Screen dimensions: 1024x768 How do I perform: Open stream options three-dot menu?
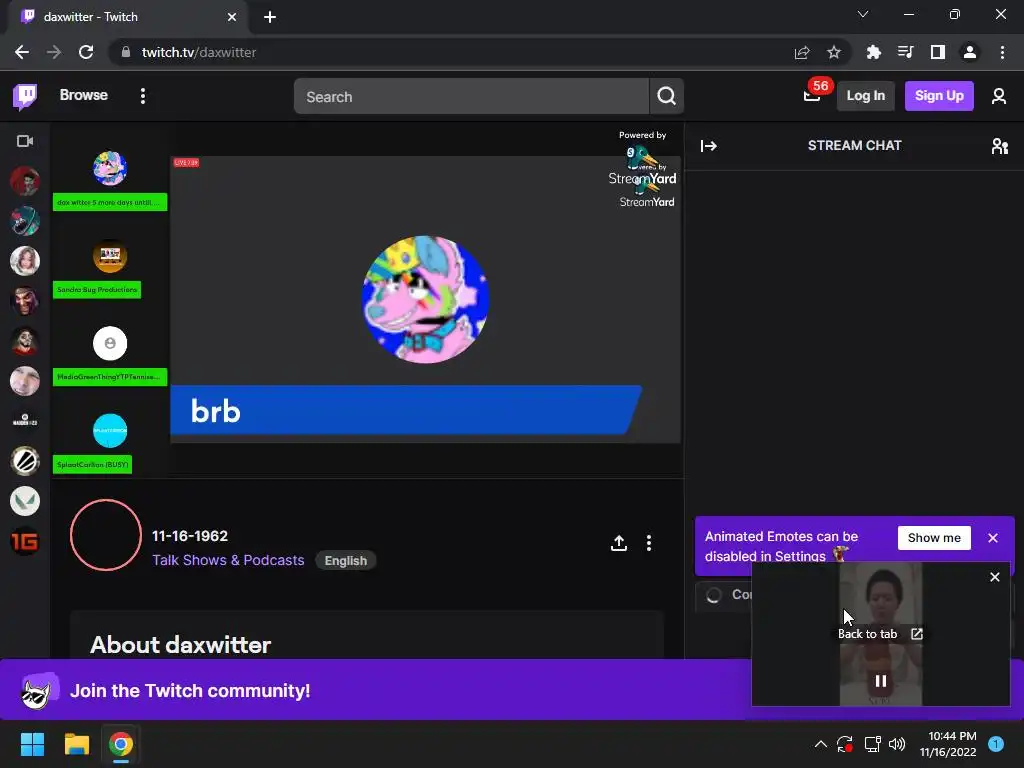point(648,543)
